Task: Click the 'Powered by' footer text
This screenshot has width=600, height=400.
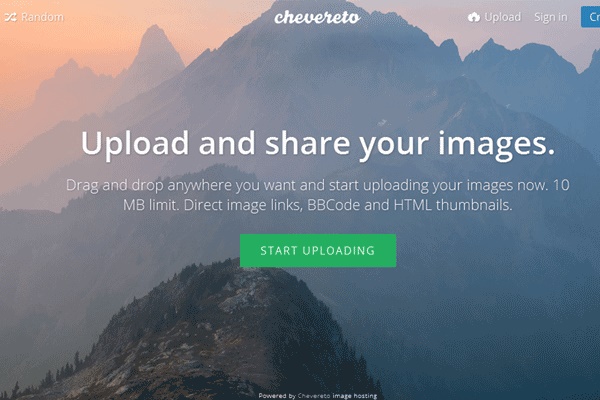Action: [x=277, y=396]
